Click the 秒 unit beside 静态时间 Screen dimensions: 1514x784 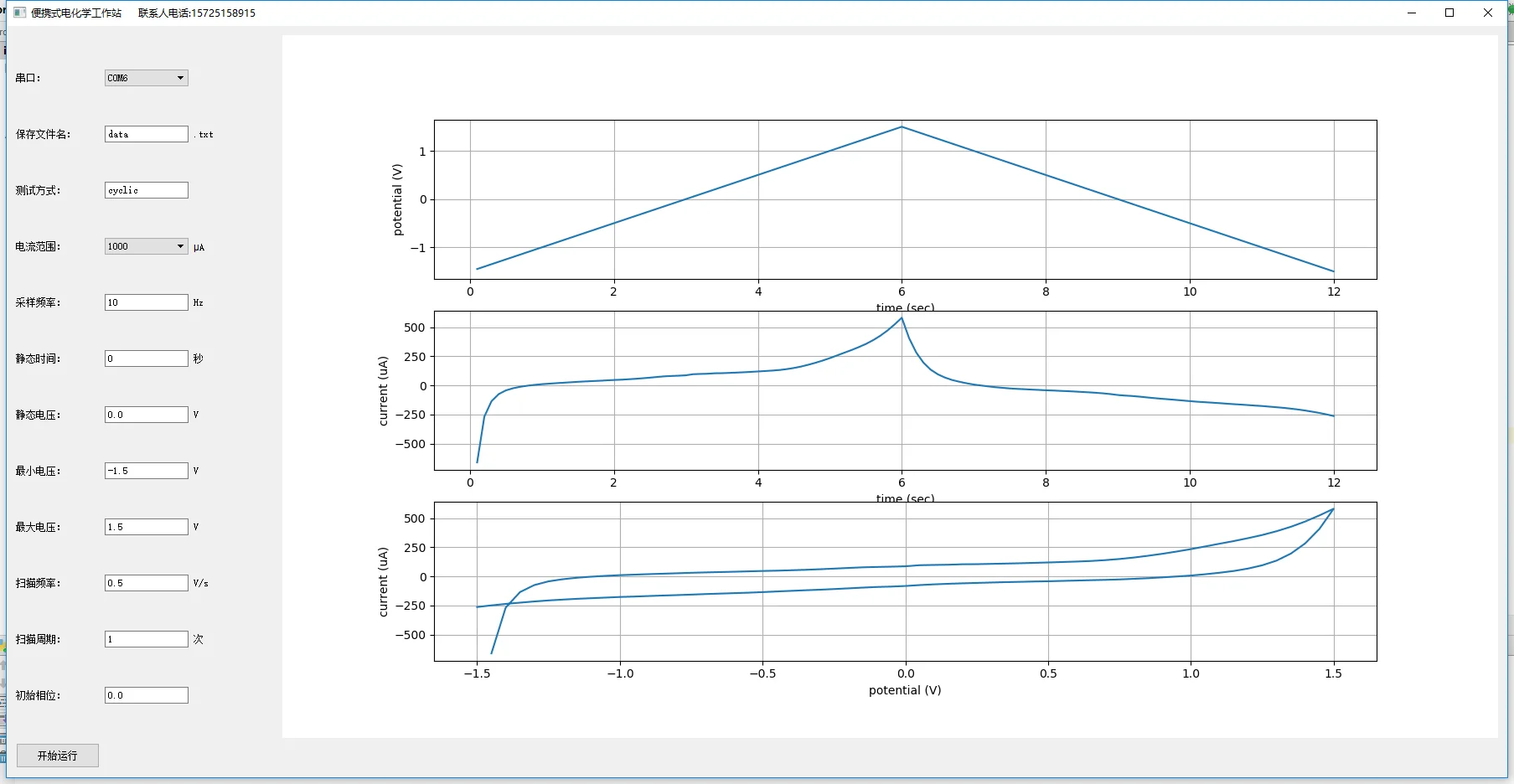(199, 358)
